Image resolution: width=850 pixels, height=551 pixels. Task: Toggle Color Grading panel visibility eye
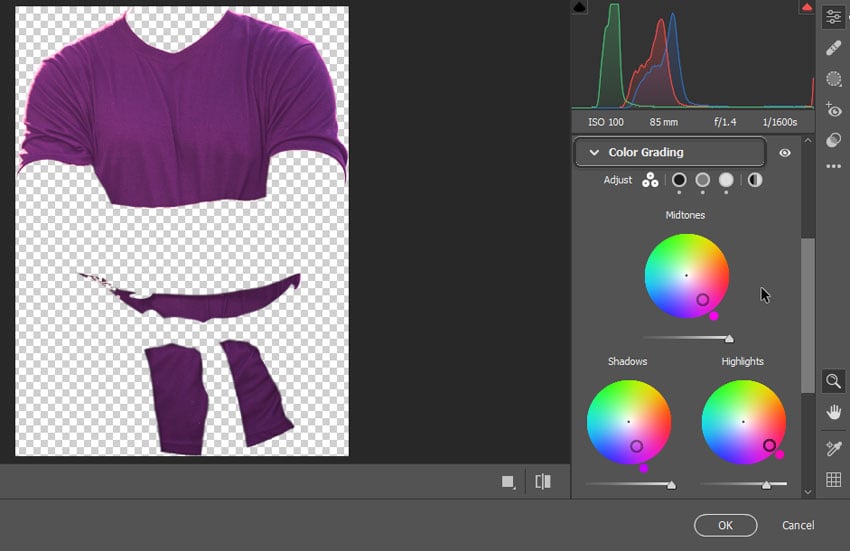coord(784,153)
